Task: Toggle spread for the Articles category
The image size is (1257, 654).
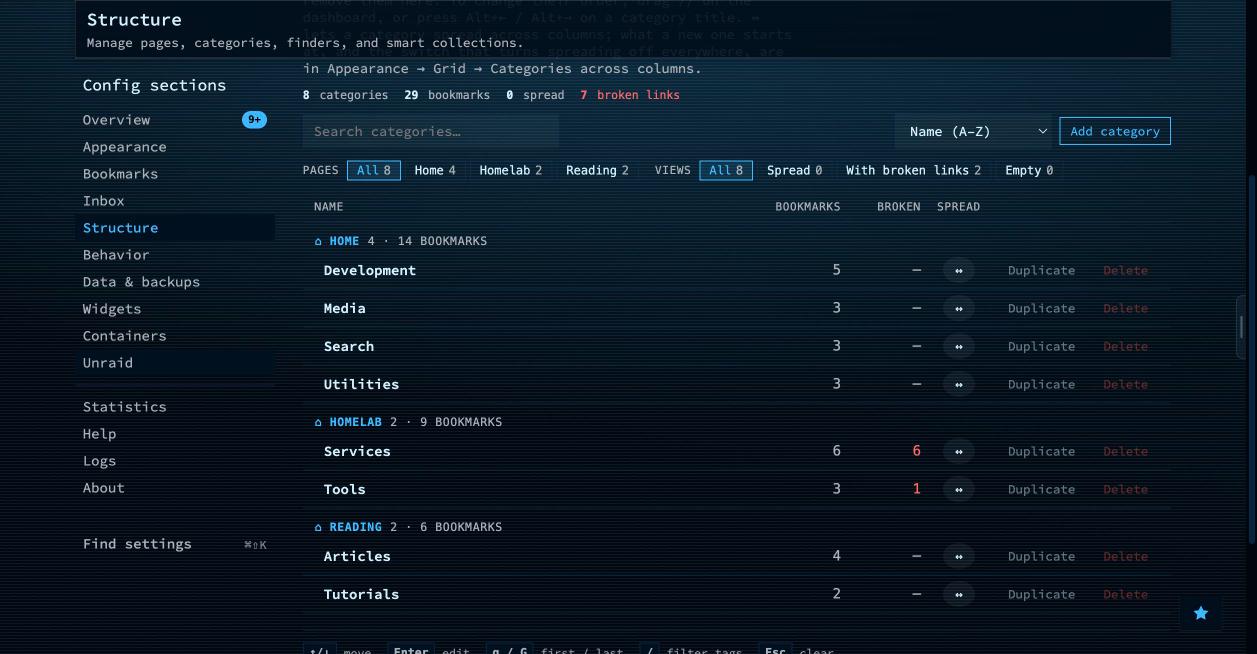Action: click(x=958, y=556)
